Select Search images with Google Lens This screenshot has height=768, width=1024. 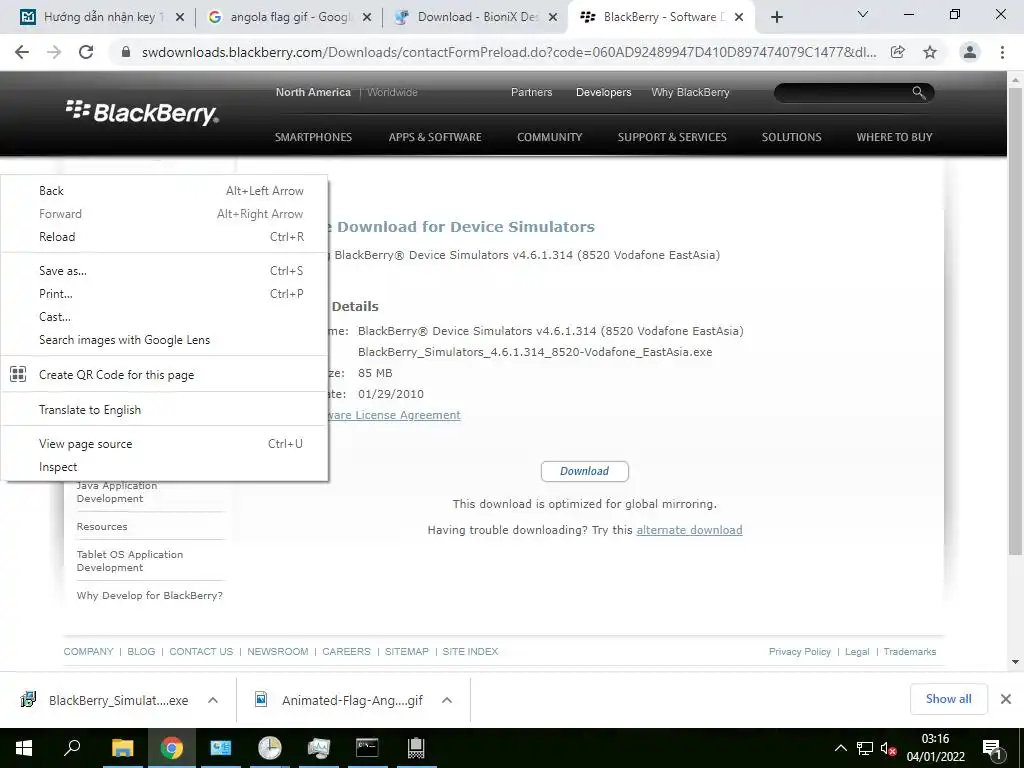(x=164, y=340)
